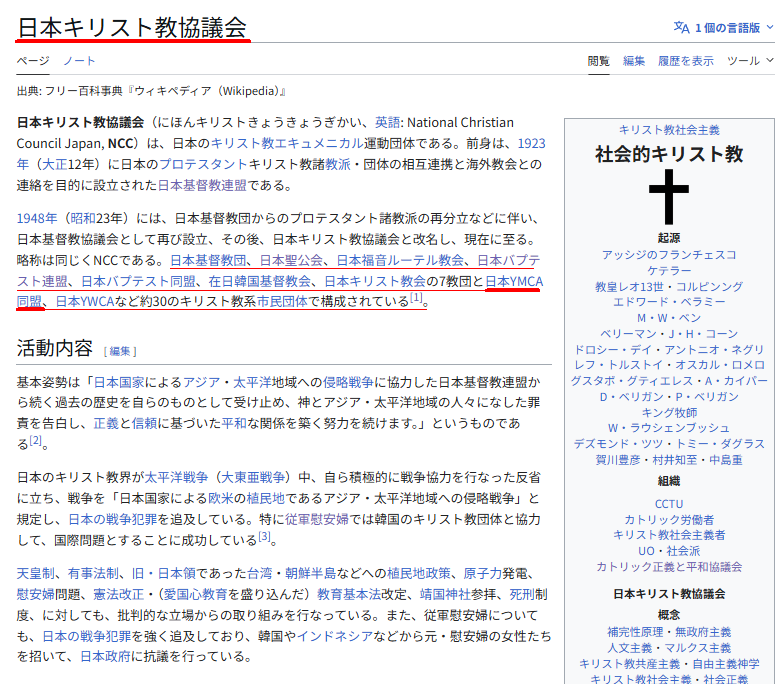Open 教皇レオ13世 sidebar link
784x684 pixels.
628,287
